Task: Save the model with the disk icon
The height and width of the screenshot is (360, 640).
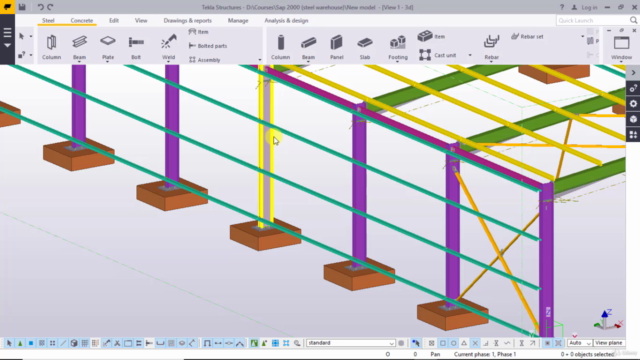Action: click(22, 7)
